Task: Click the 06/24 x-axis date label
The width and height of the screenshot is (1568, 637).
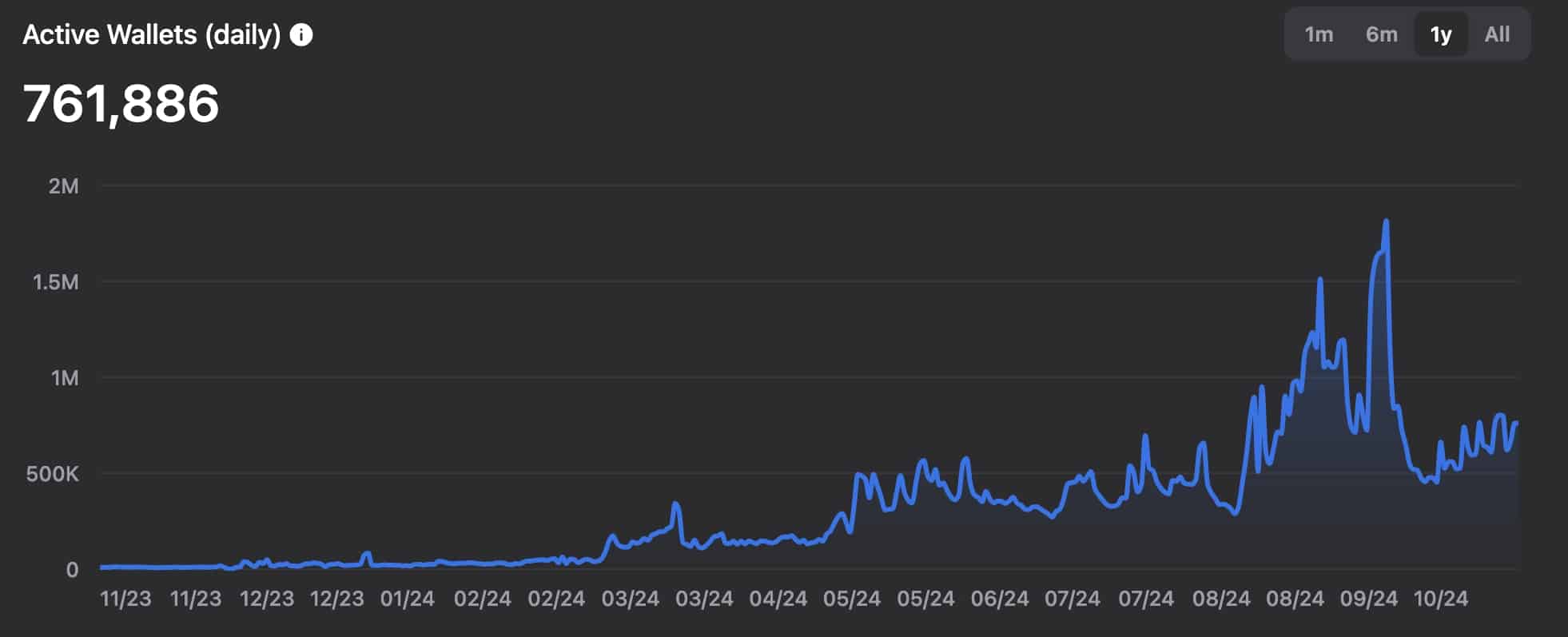Action: tap(999, 599)
